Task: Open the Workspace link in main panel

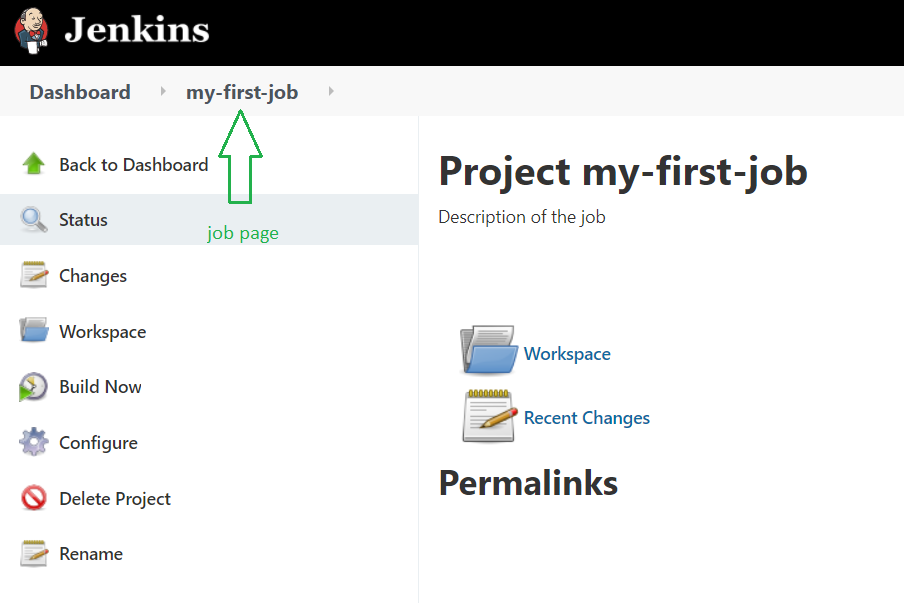Action: click(x=567, y=353)
